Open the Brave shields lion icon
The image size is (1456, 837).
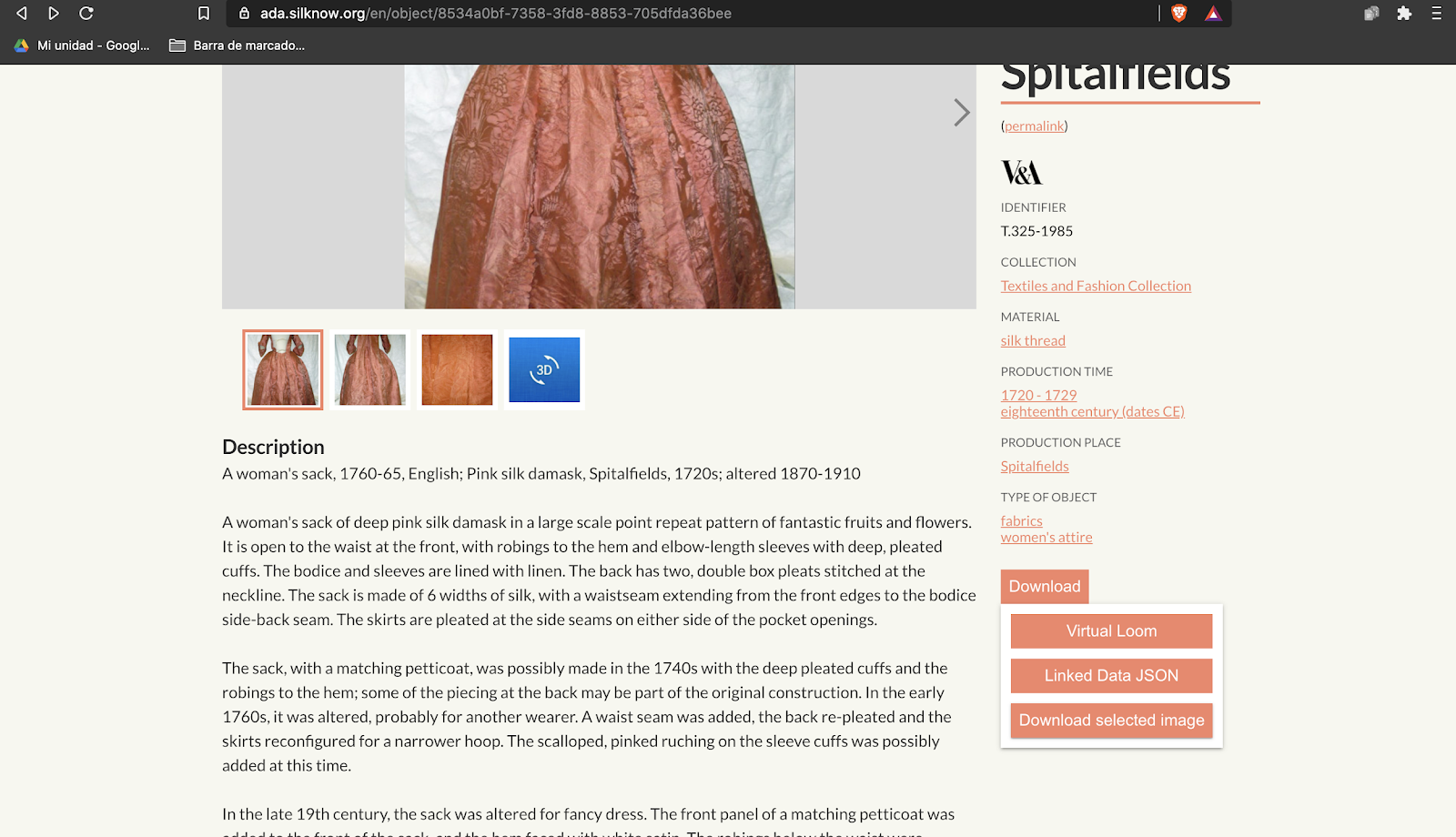pos(1179,13)
